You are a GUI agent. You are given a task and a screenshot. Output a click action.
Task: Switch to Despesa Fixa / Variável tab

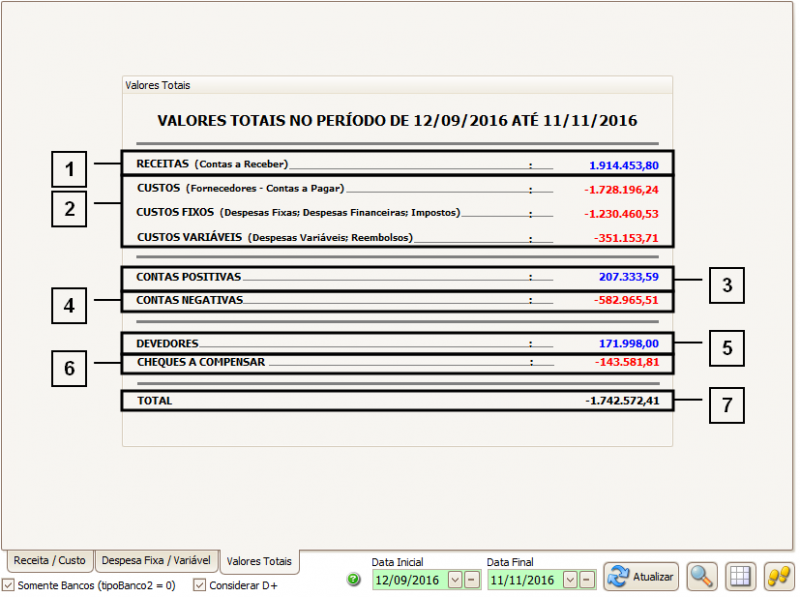156,561
